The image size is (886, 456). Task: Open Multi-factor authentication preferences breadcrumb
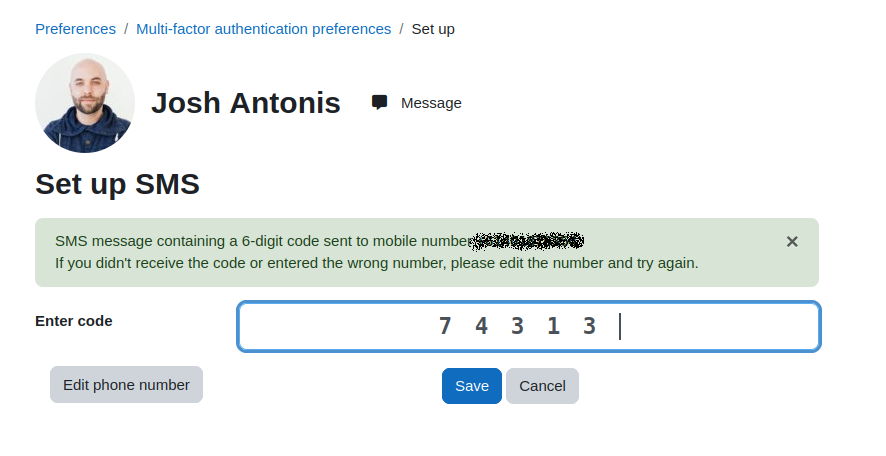click(263, 29)
